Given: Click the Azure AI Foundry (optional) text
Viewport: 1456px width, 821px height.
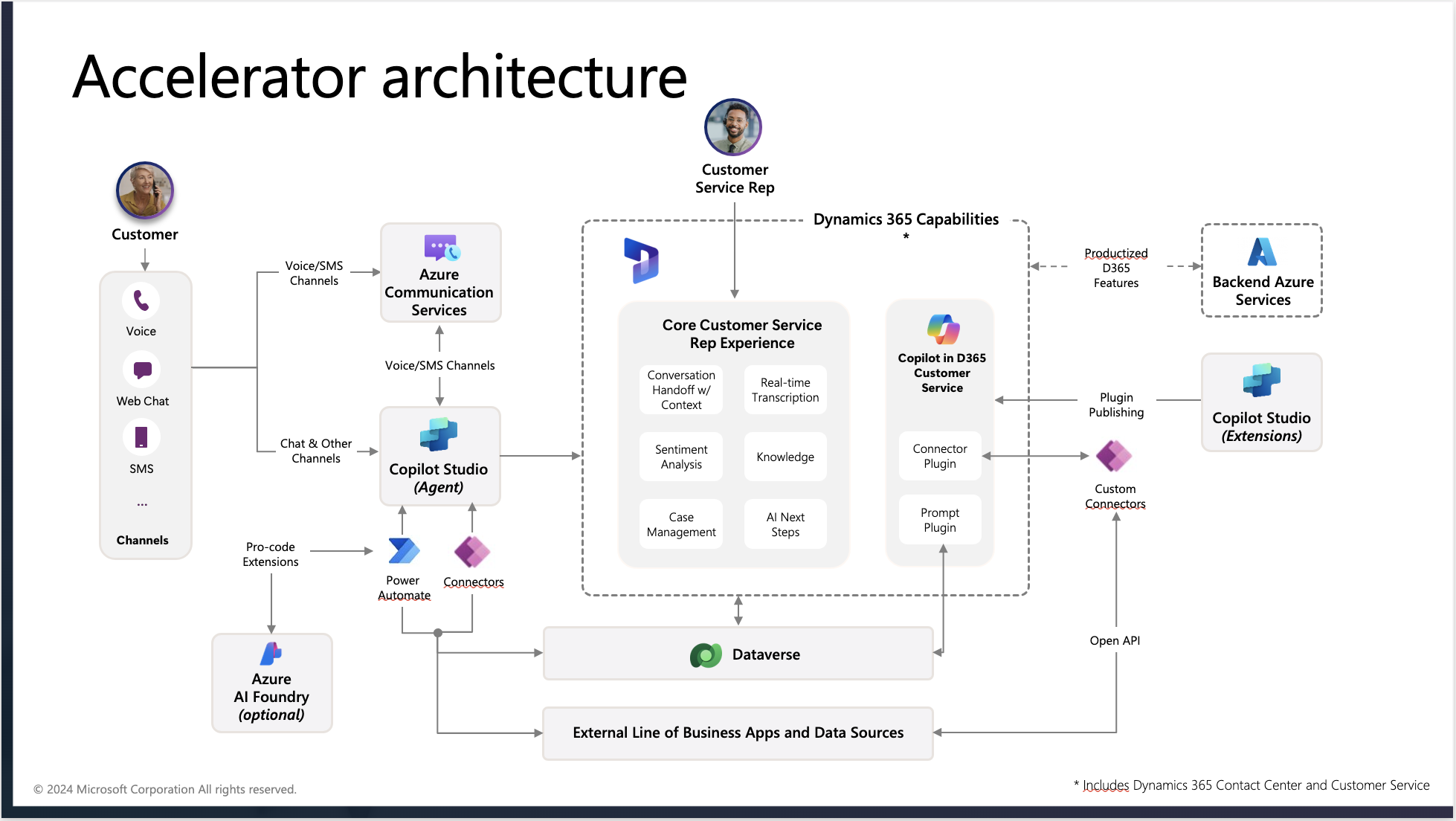Looking at the screenshot, I should coord(271,697).
